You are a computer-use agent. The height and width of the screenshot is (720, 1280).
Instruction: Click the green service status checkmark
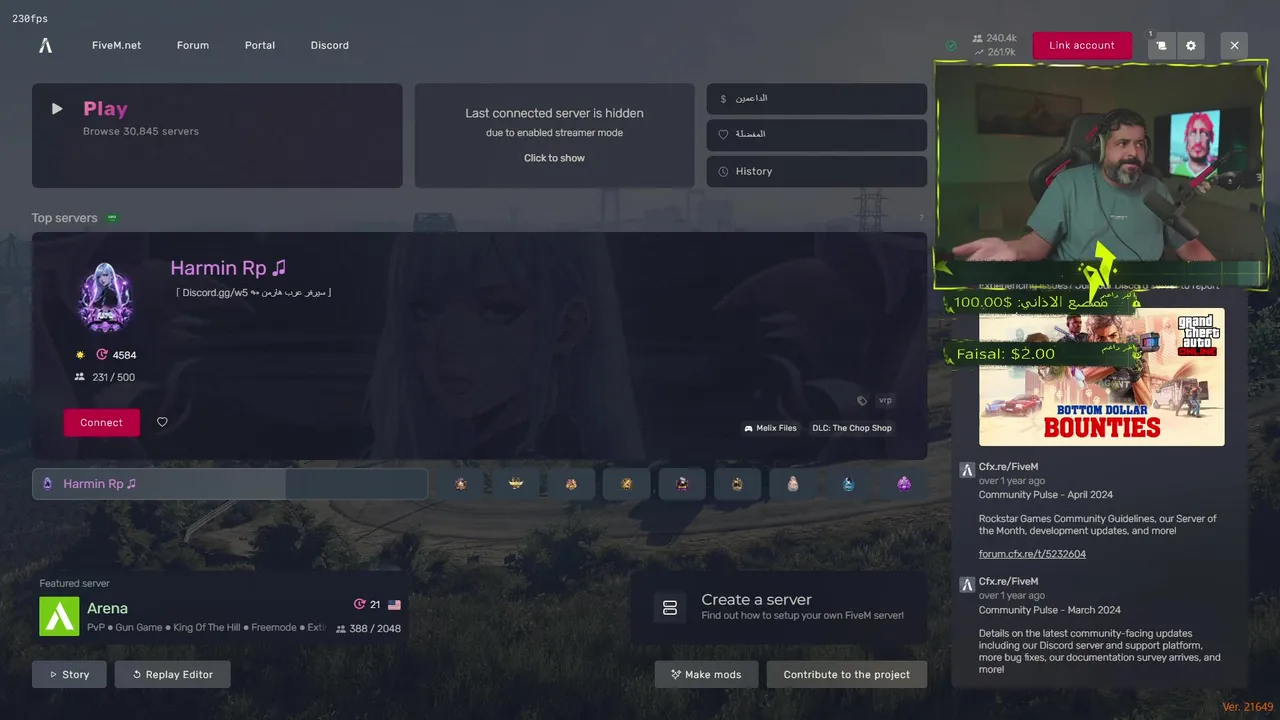(x=951, y=45)
